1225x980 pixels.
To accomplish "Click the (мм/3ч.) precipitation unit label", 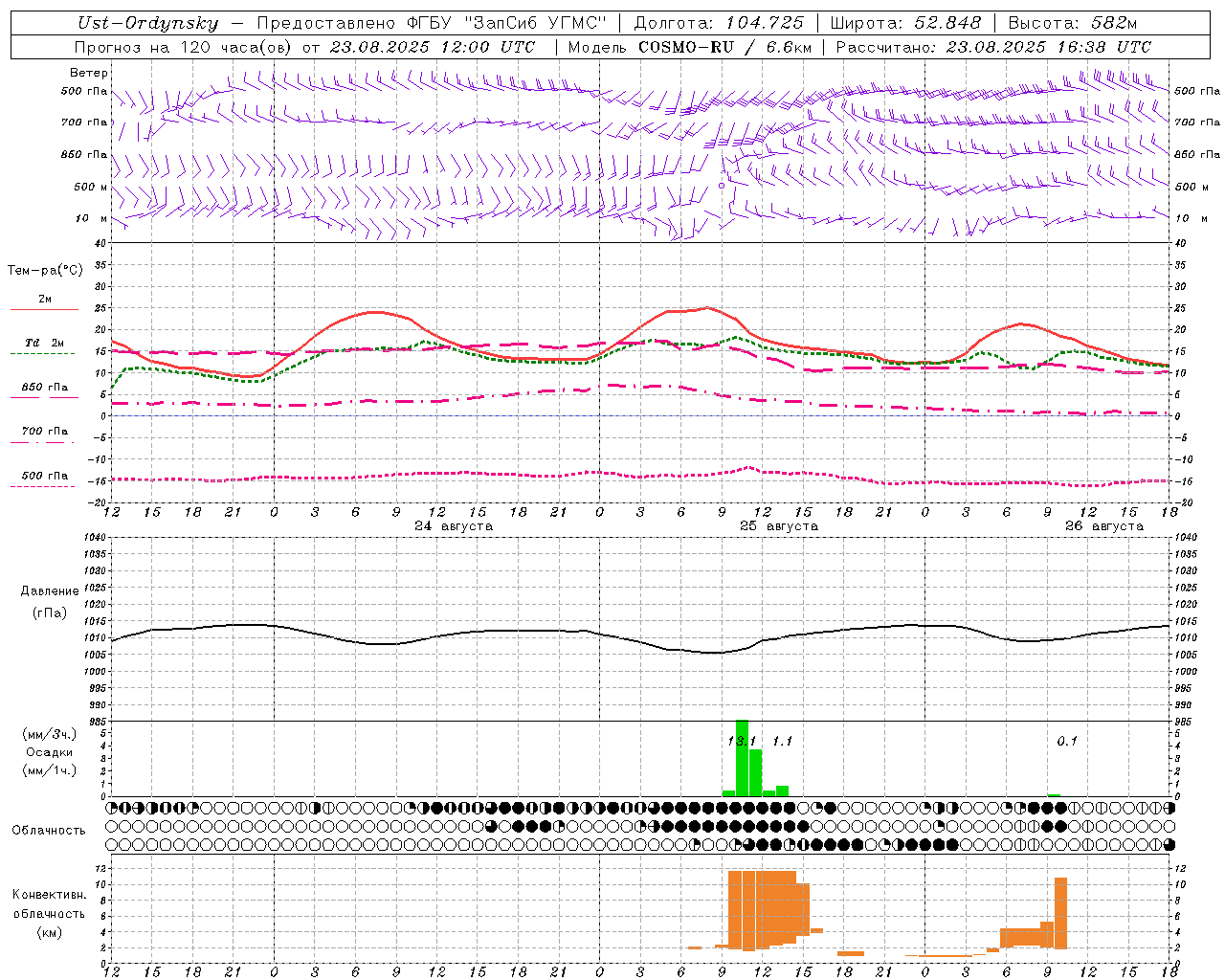I will pyautogui.click(x=50, y=735).
